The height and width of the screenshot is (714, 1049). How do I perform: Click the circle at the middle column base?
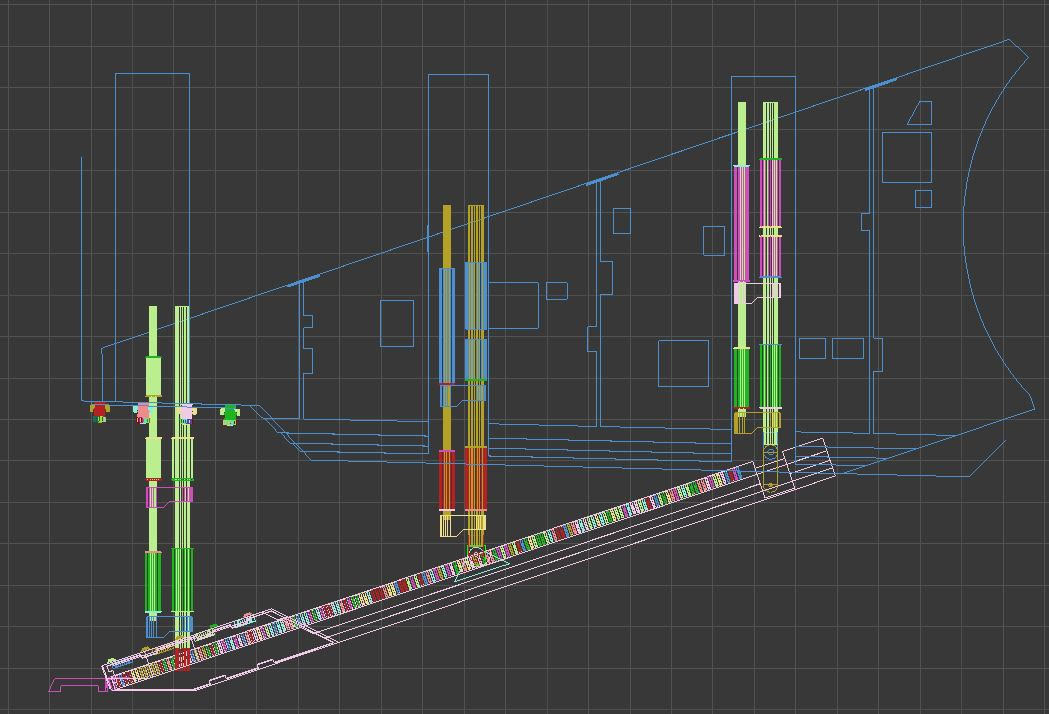pos(477,556)
